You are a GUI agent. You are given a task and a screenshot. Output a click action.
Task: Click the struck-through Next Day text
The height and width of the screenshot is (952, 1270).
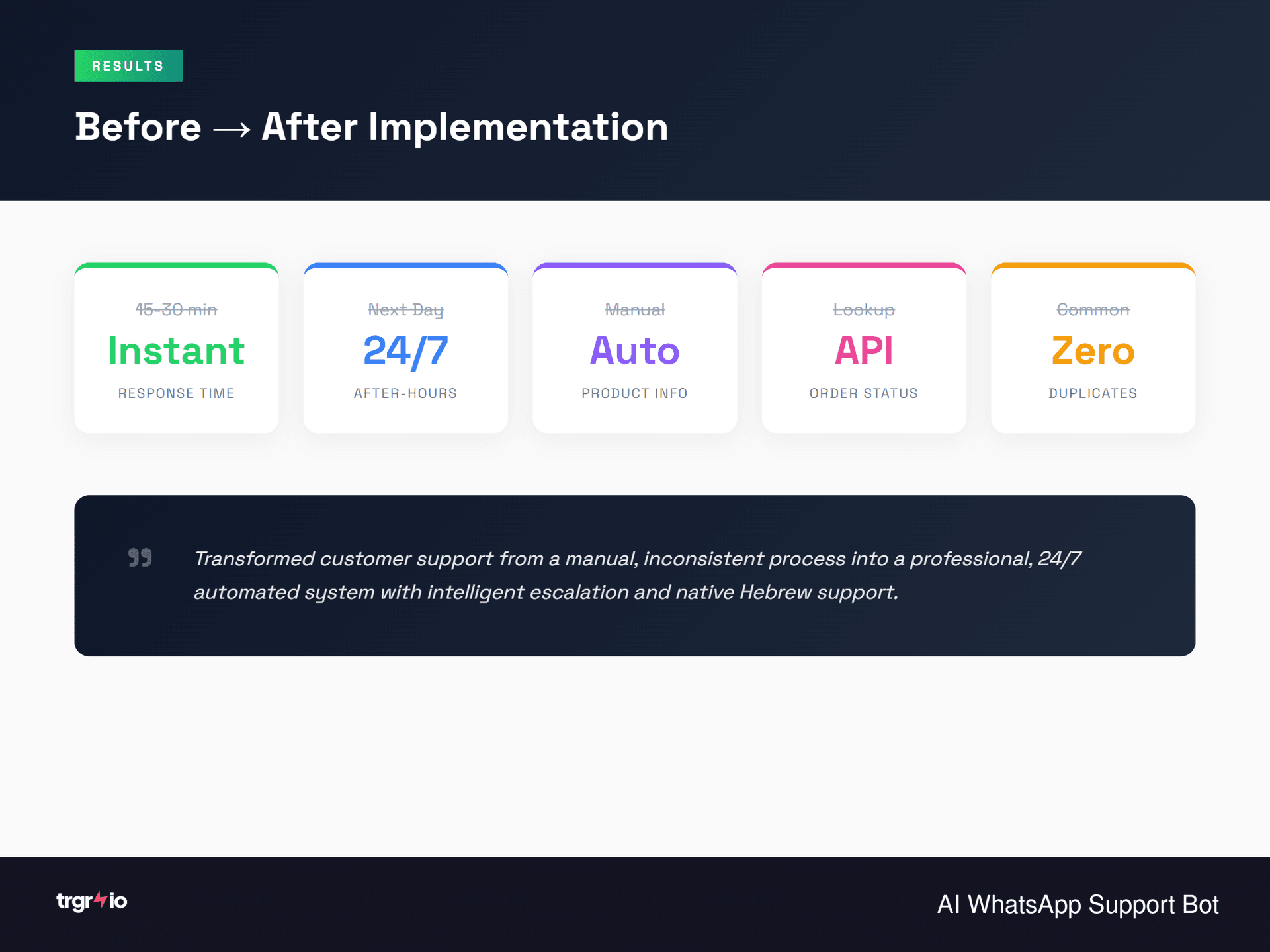[405, 309]
